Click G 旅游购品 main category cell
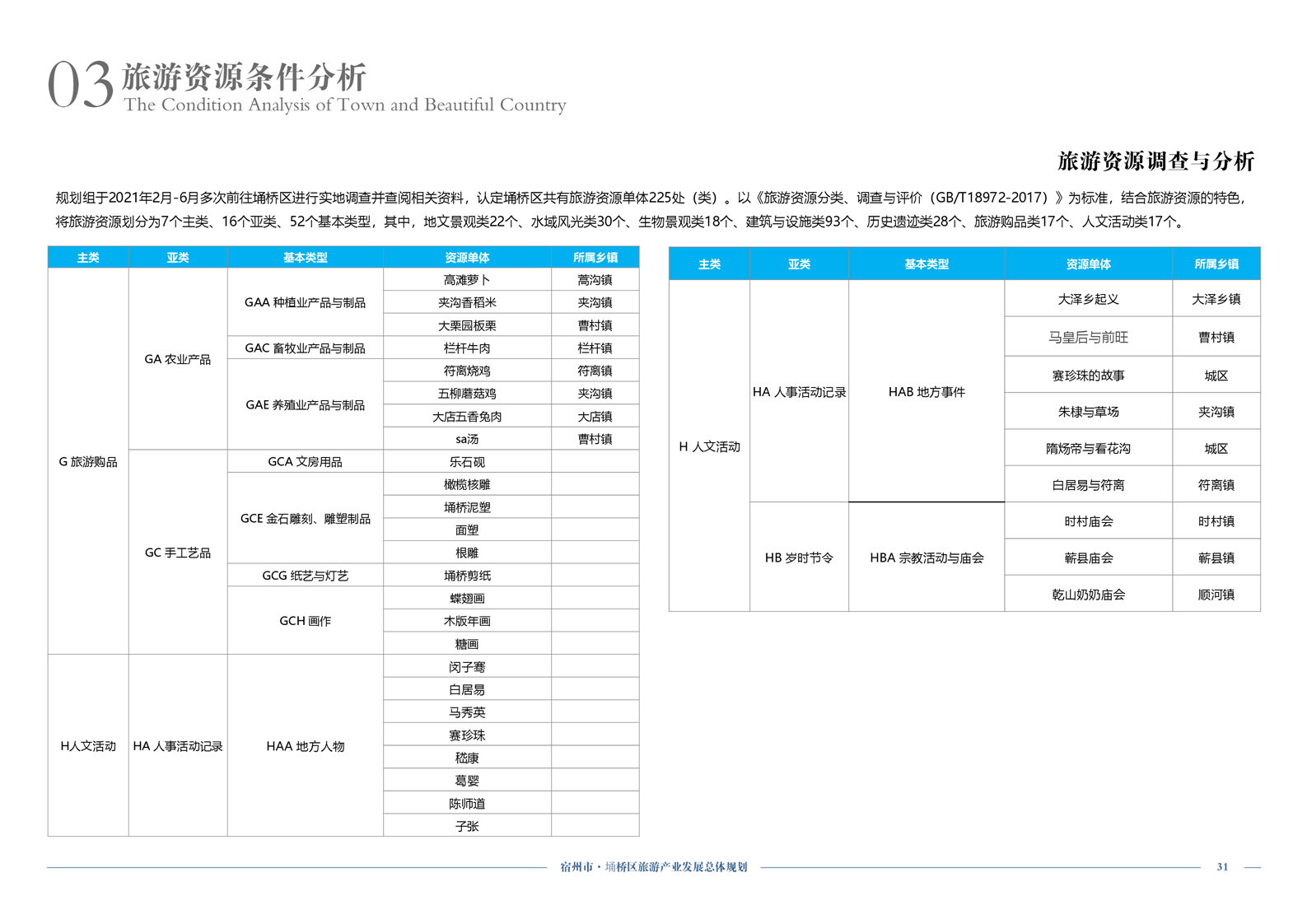Screen dimensions: 1307x924 88,462
